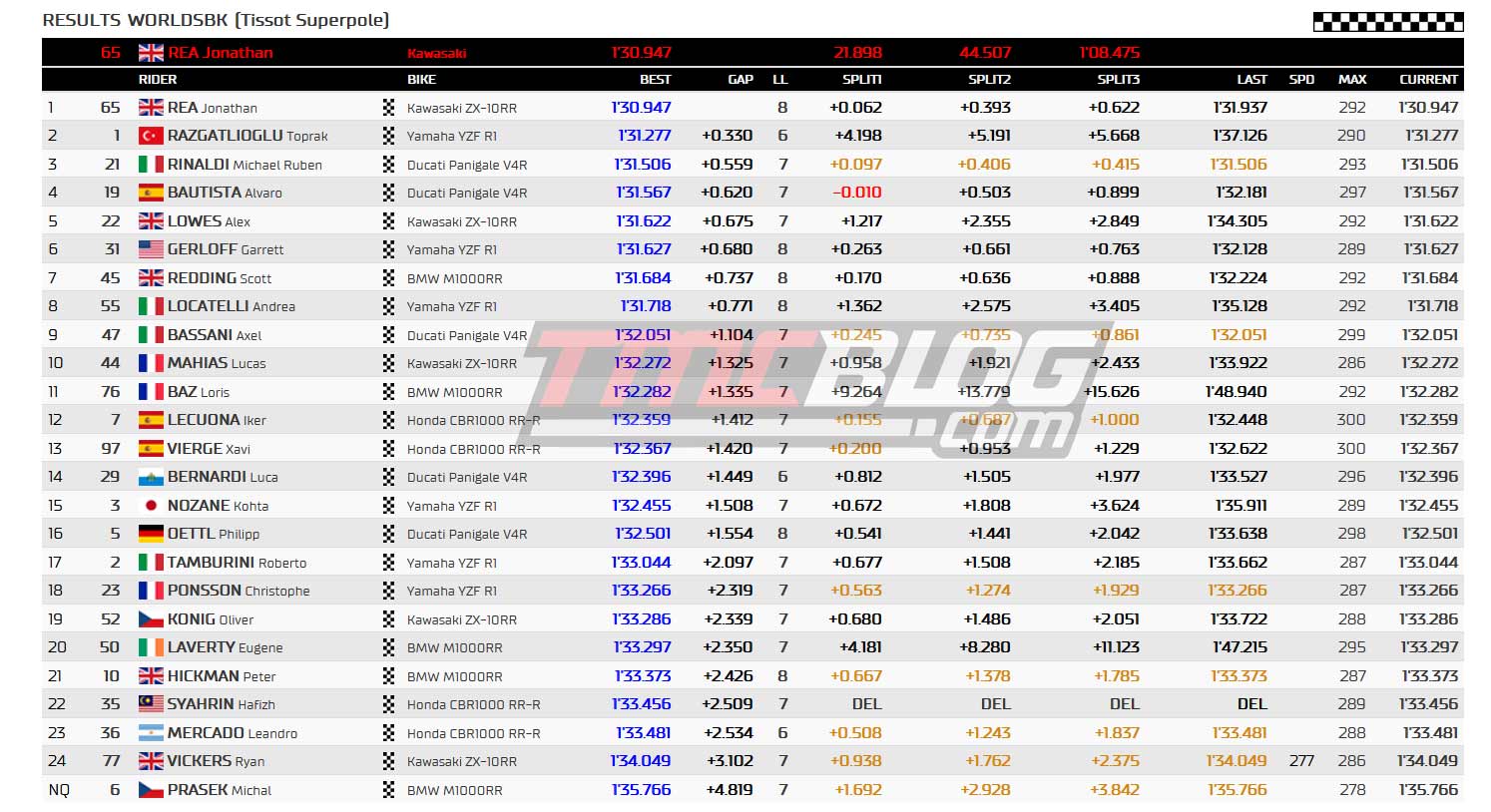Select the CURRENT column header
This screenshot has width=1491, height=812.
pos(1429,80)
